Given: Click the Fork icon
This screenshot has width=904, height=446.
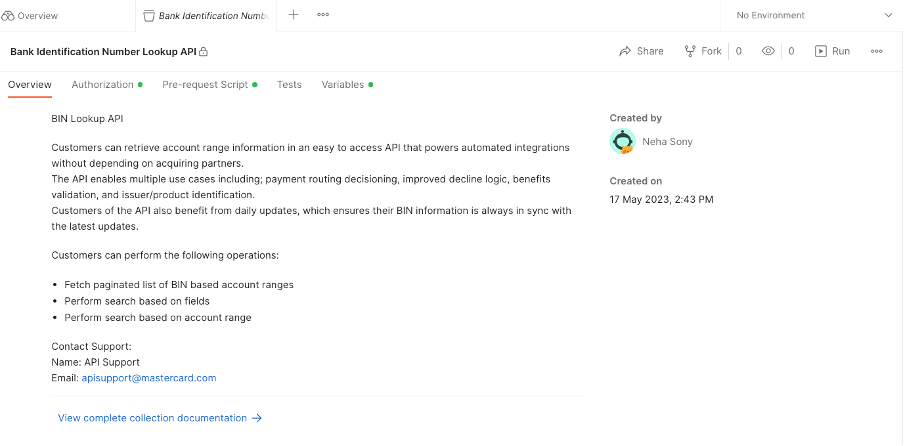Looking at the screenshot, I should click(x=690, y=51).
